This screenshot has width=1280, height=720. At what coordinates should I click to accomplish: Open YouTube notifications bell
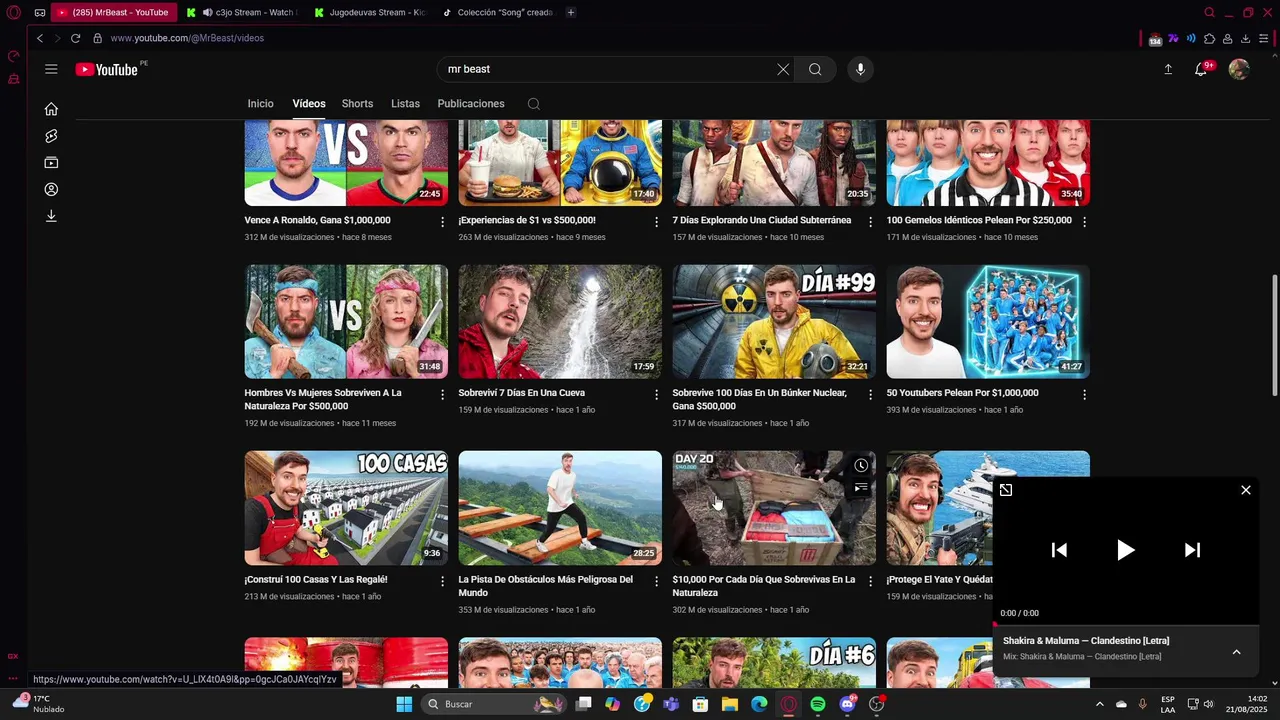click(1201, 69)
